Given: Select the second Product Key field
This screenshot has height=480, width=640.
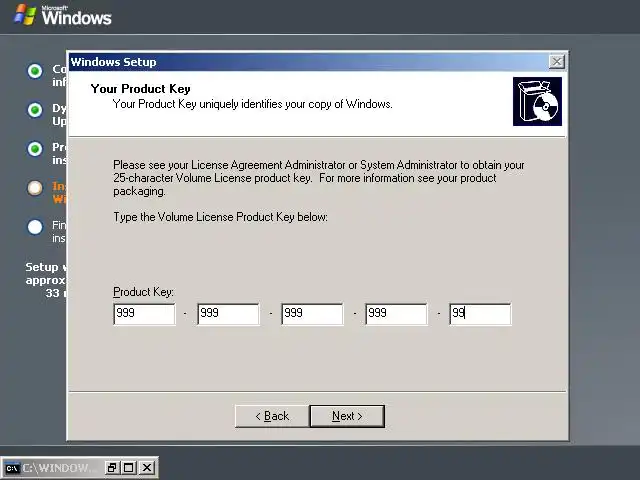Looking at the screenshot, I should tap(228, 314).
